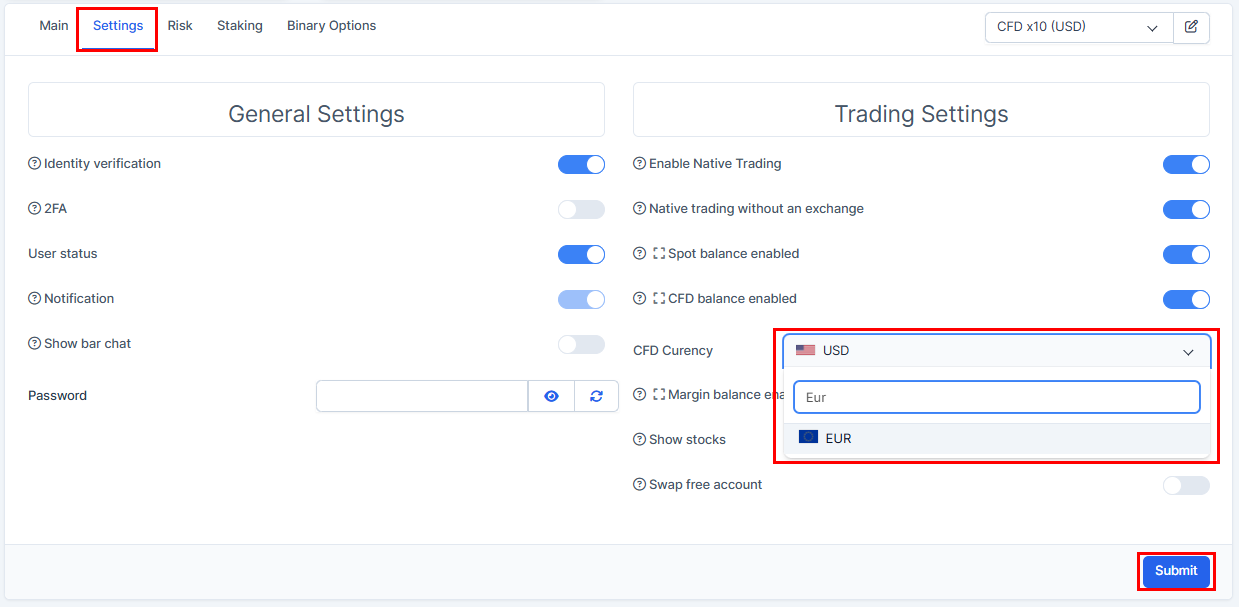Click help icon next to Swap free account
Viewport: 1239px width, 607px height.
tap(640, 485)
